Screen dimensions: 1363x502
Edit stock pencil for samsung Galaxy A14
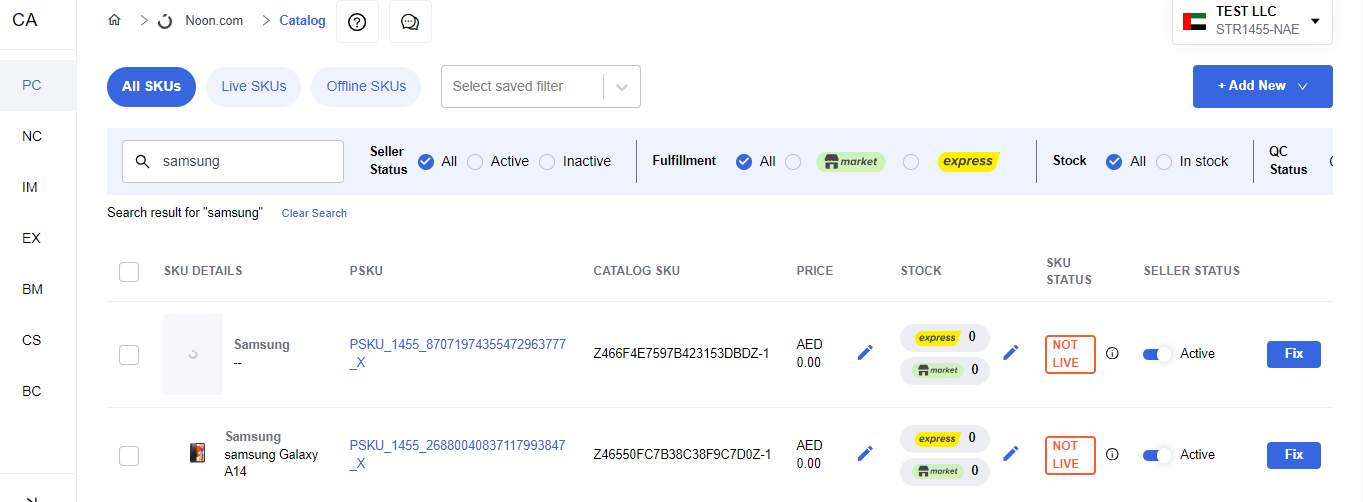1011,453
